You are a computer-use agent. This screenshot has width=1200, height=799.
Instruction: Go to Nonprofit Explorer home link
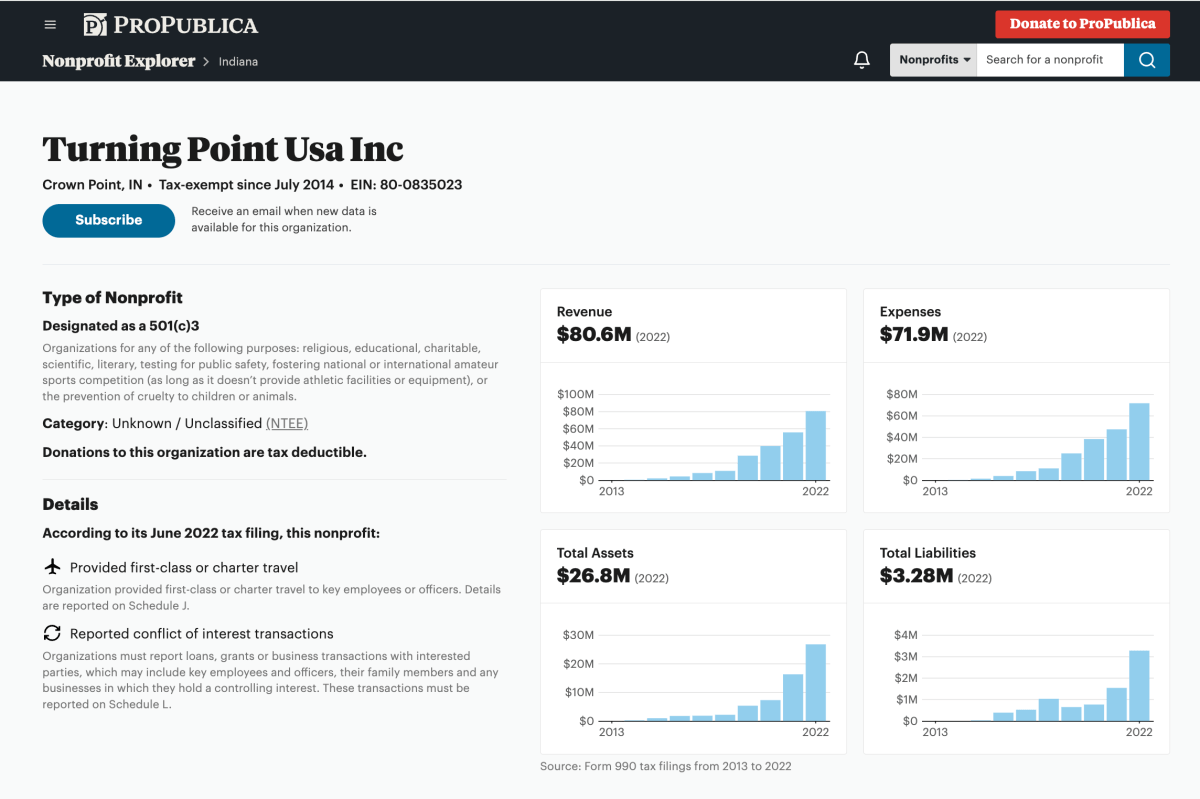point(119,61)
